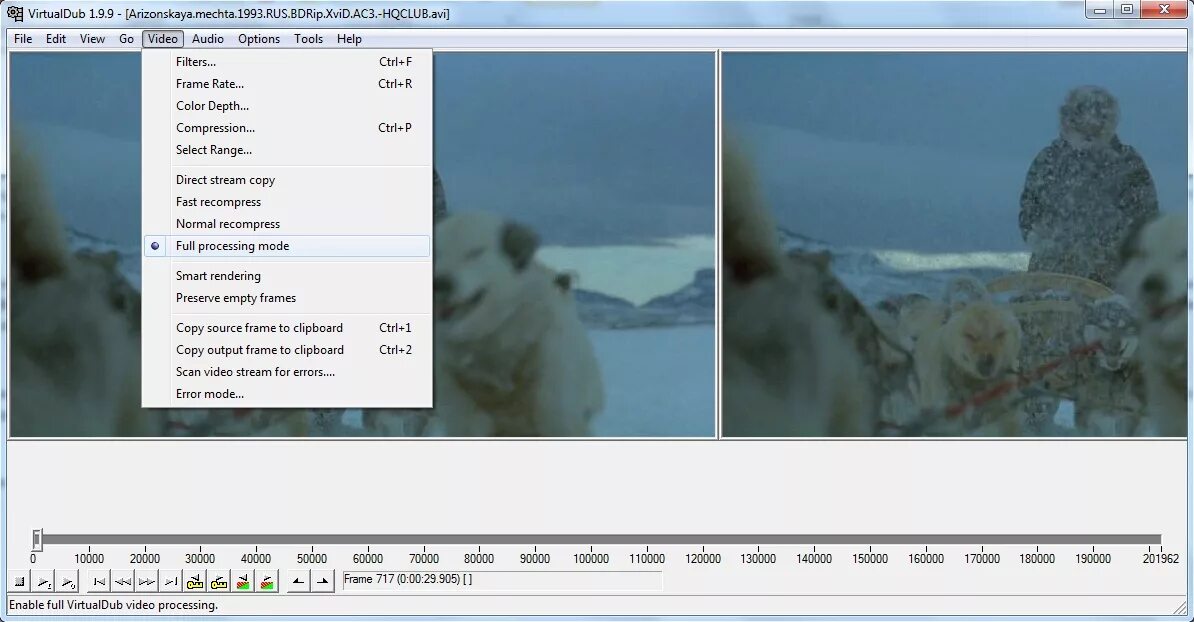Click status bar text 'Enable full VirtualDub video processing.'
The width and height of the screenshot is (1194, 622).
tap(113, 605)
